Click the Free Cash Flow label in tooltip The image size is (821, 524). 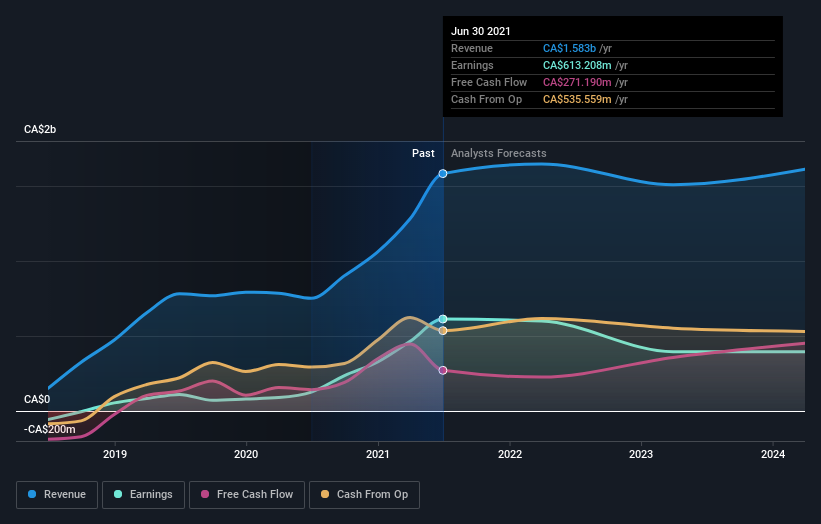click(489, 82)
